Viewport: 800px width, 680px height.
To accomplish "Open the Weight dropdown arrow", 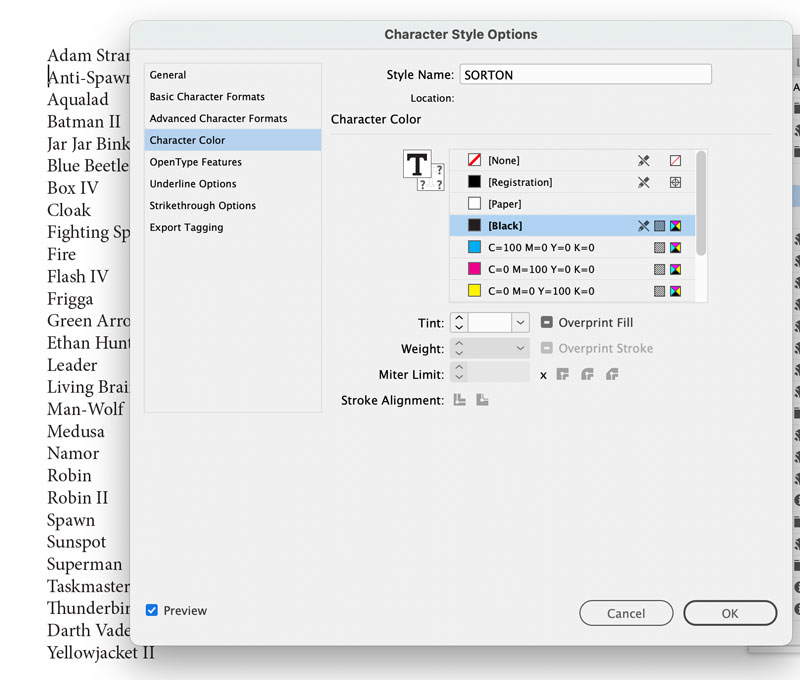I will point(520,348).
